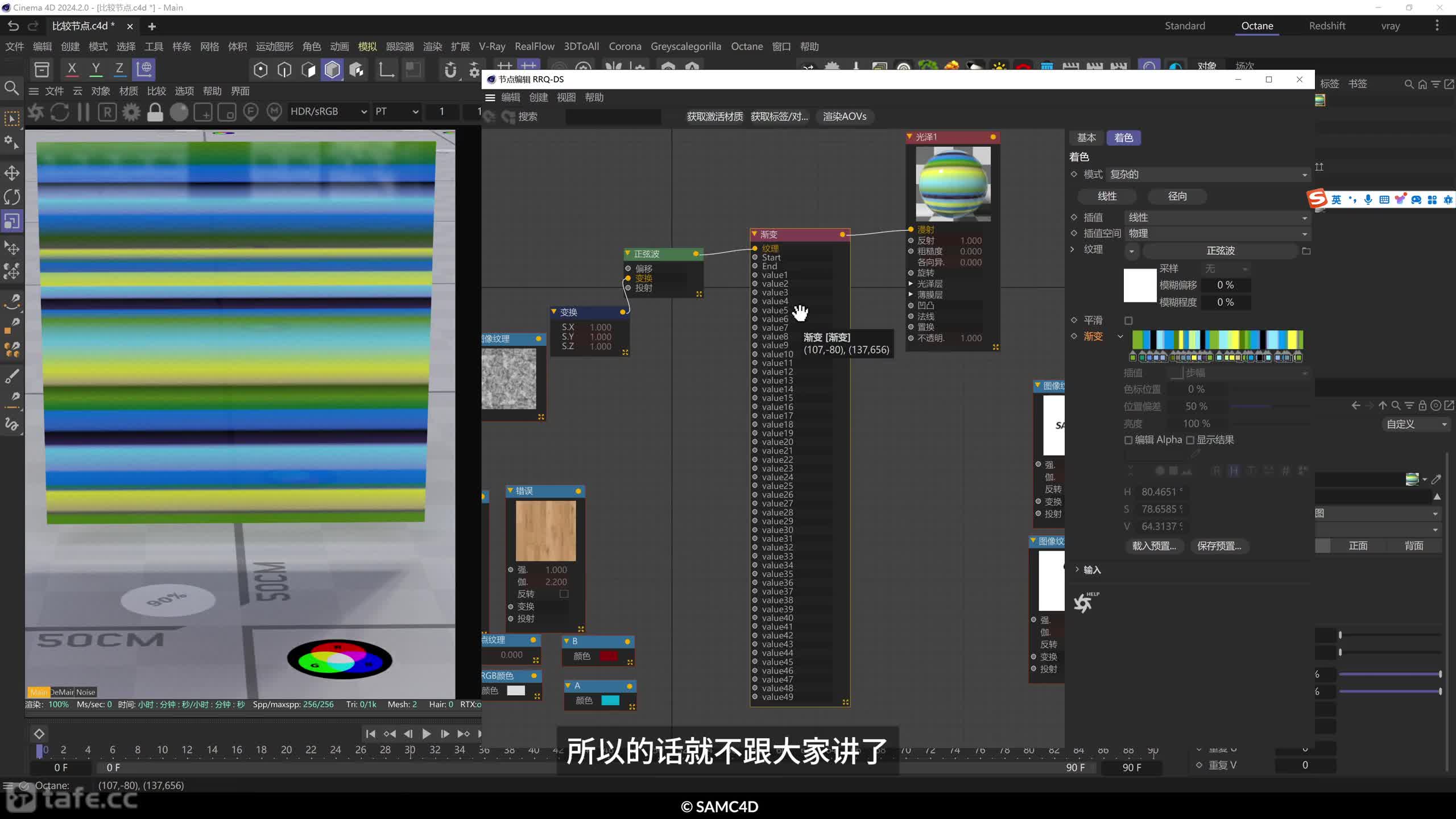This screenshot has height=819, width=1456.
Task: Click the 保存预置... button
Action: [x=1219, y=546]
